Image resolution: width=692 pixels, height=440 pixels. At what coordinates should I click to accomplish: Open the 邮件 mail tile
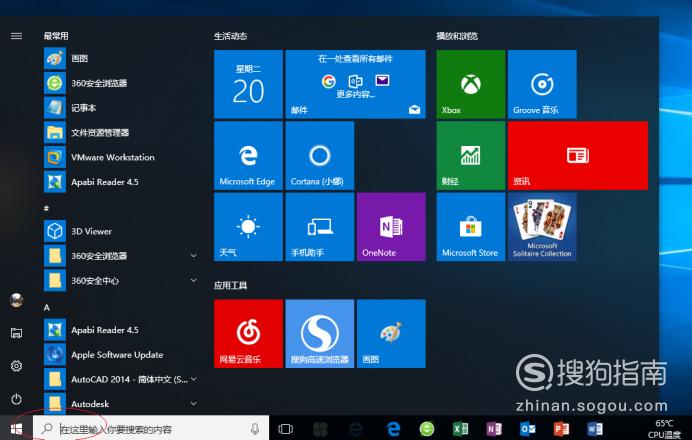[x=356, y=84]
